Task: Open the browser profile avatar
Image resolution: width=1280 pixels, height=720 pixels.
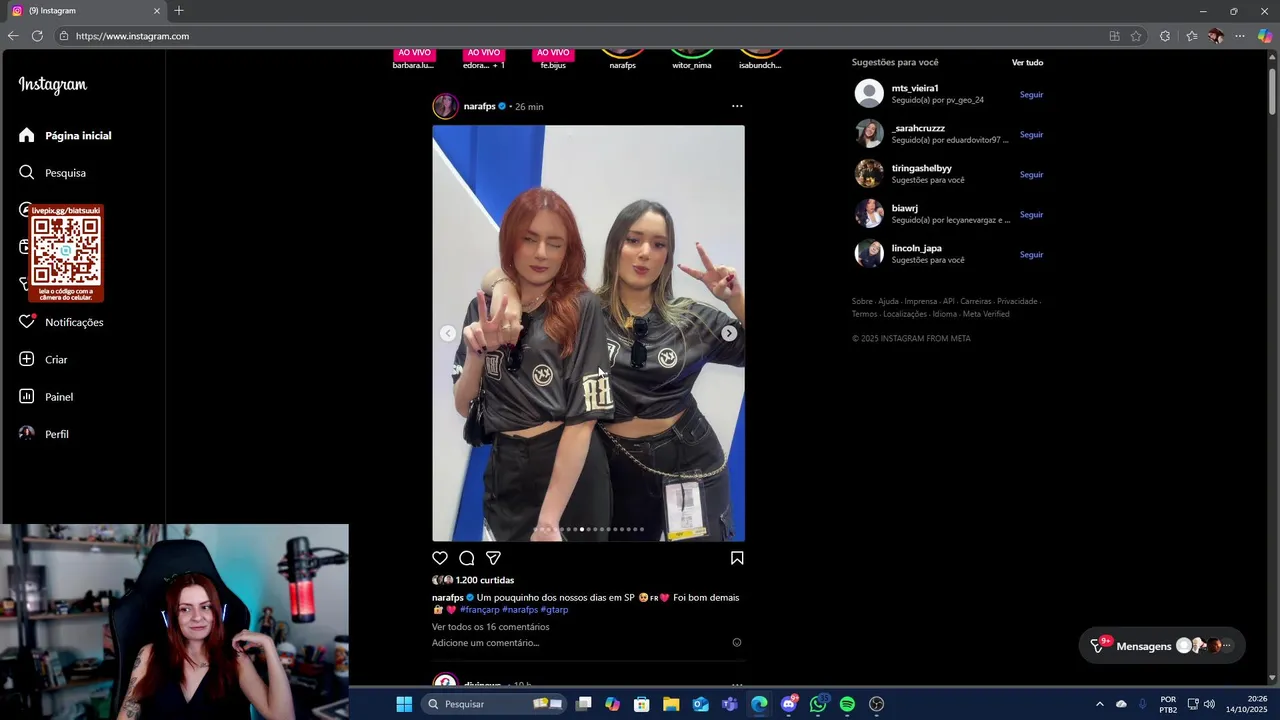Action: pyautogui.click(x=1216, y=36)
